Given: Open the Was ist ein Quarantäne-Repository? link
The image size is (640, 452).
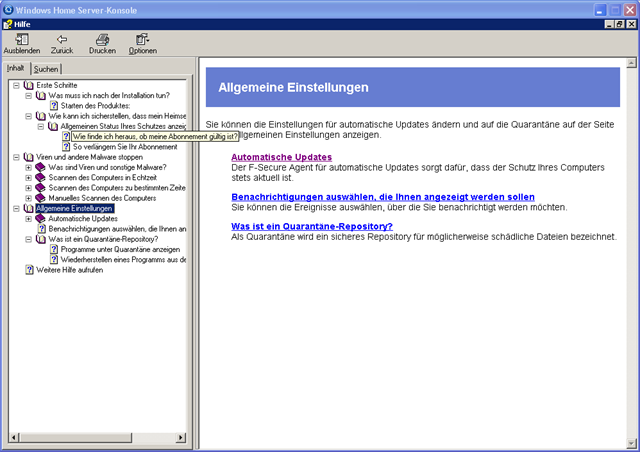Looking at the screenshot, I should coord(312,226).
